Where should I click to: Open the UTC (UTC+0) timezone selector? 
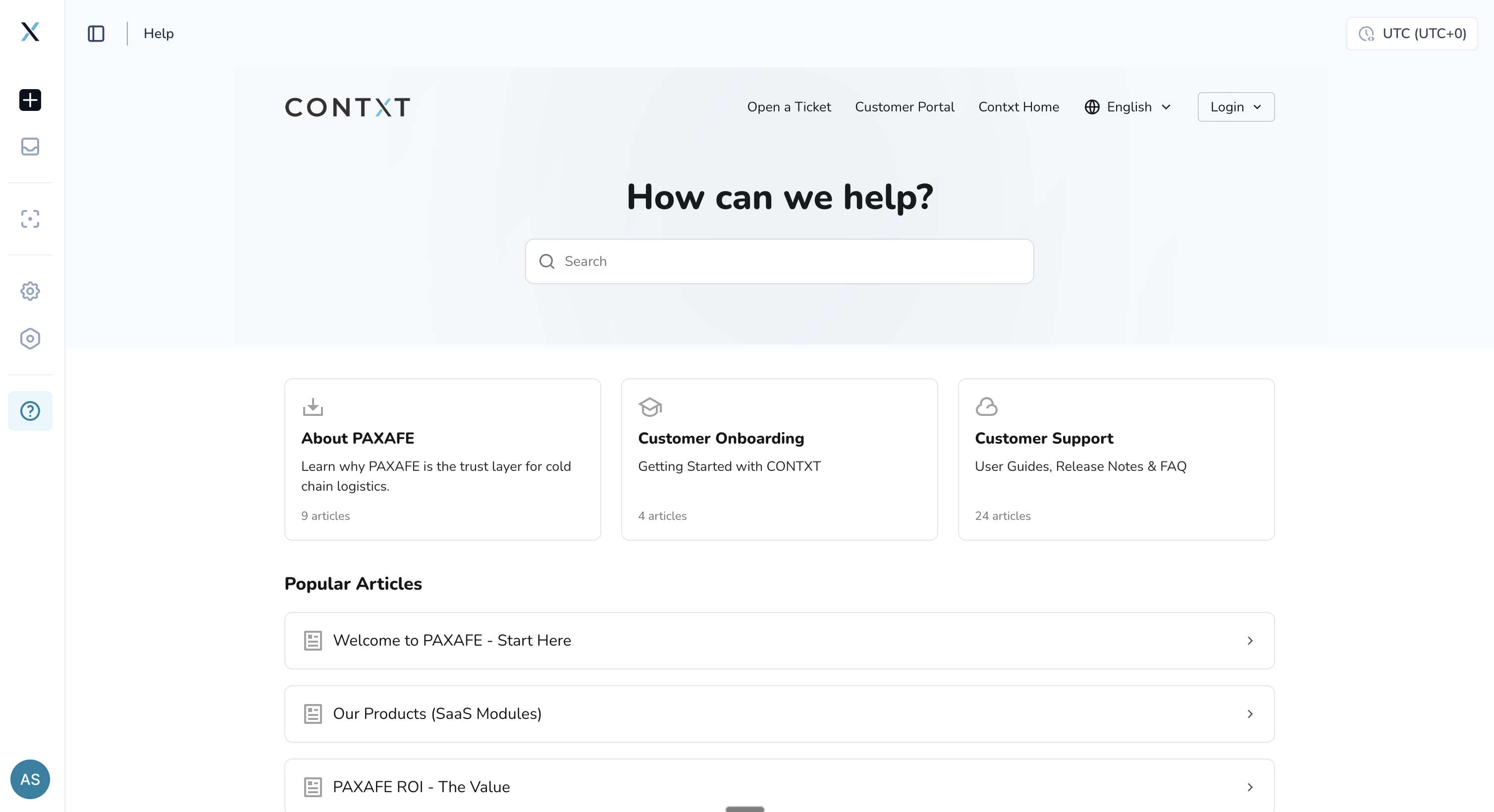1412,34
